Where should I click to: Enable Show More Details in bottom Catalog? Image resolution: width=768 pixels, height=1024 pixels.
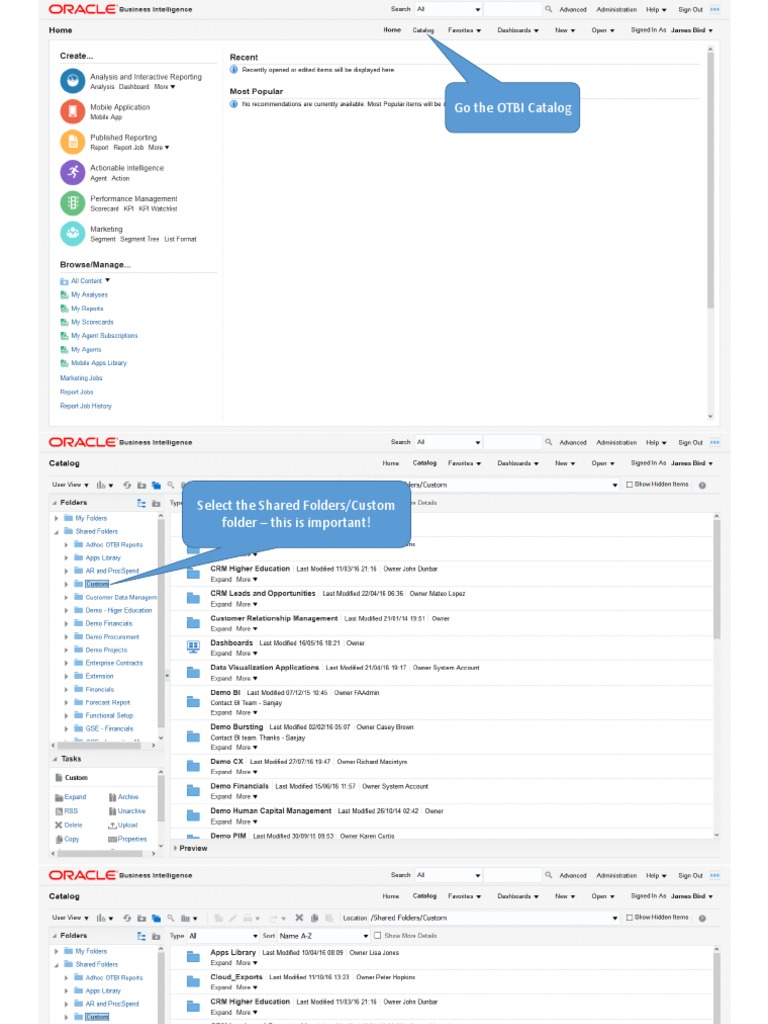(377, 936)
